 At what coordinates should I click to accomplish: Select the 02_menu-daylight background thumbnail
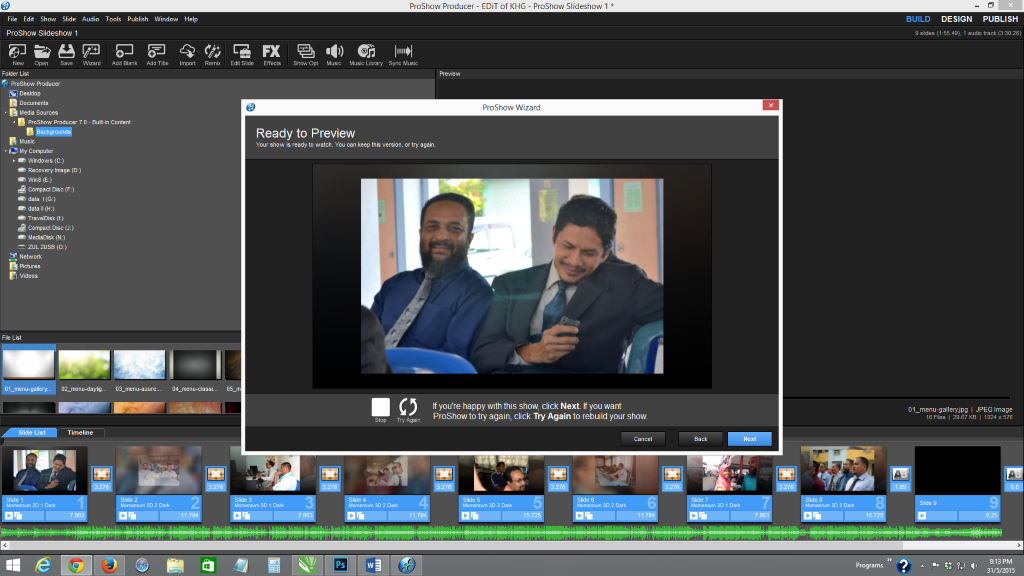(x=84, y=364)
